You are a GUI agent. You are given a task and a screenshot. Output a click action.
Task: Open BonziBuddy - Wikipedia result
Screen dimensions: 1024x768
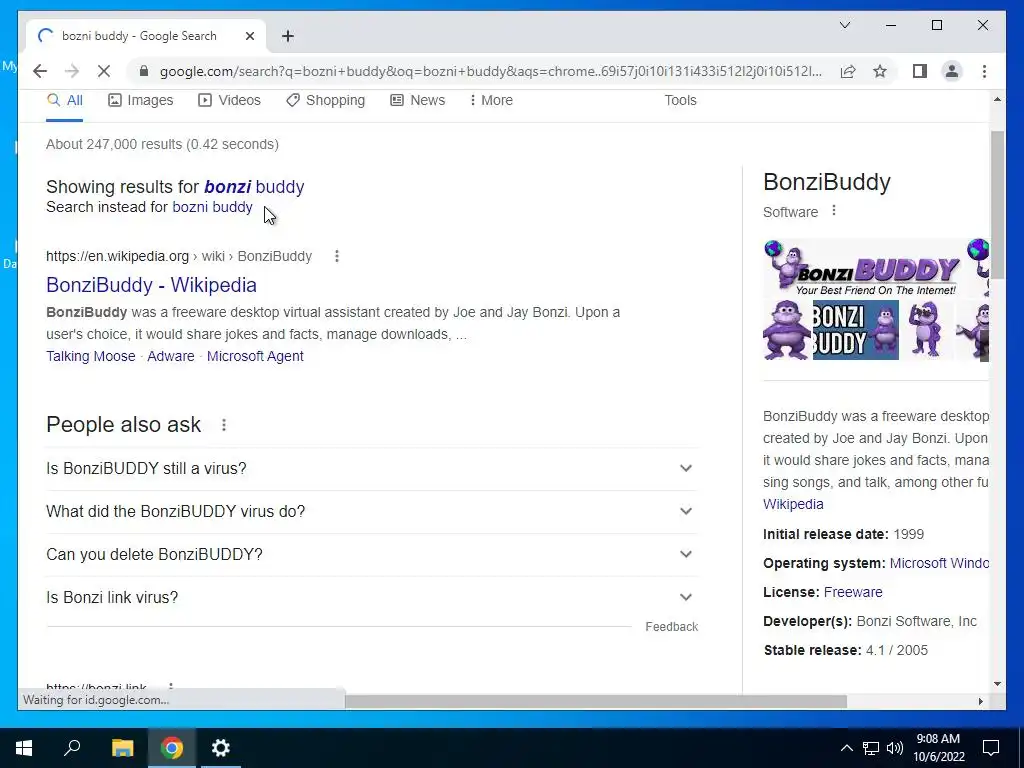tap(152, 285)
